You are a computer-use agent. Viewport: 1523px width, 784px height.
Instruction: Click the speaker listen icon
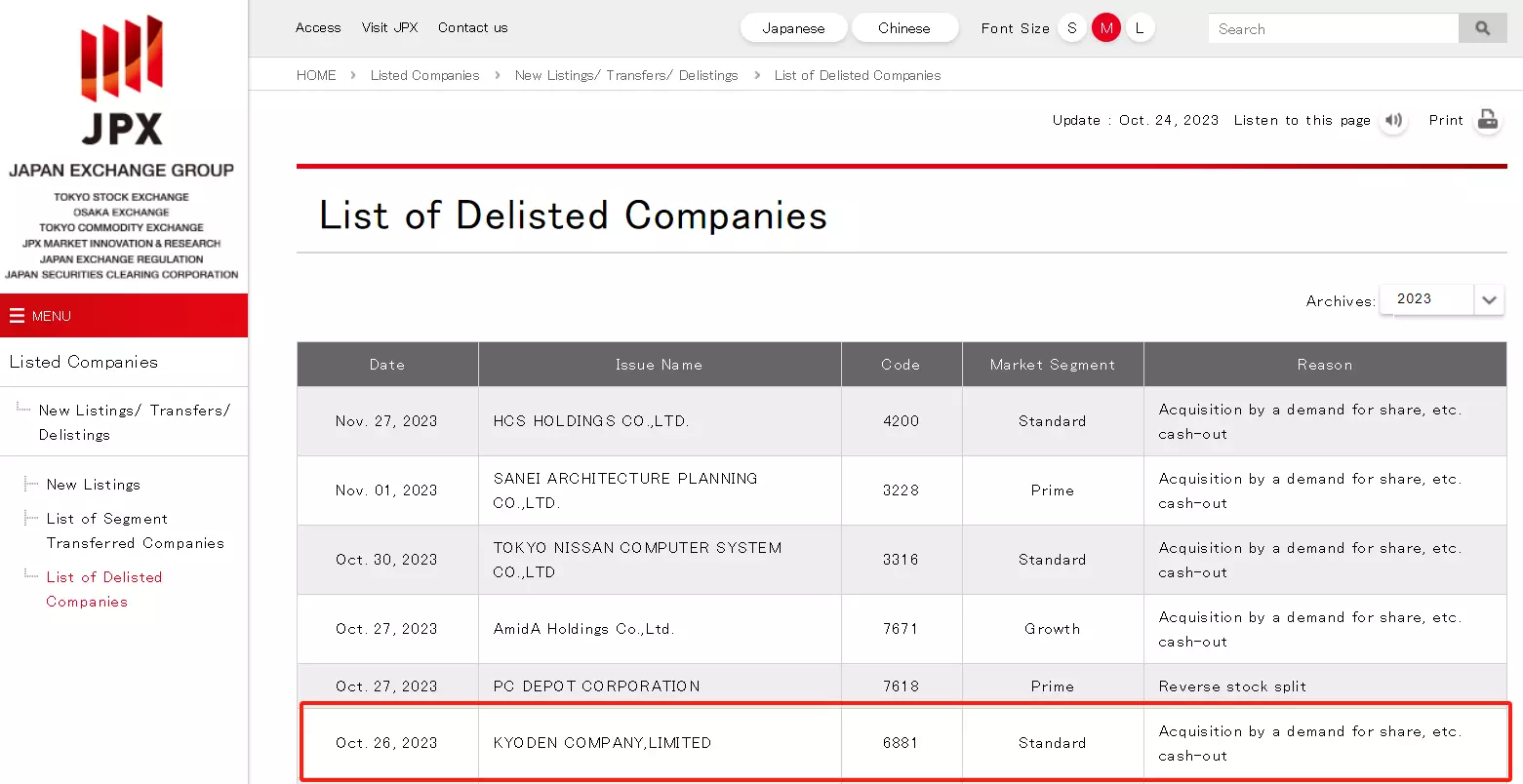1393,120
